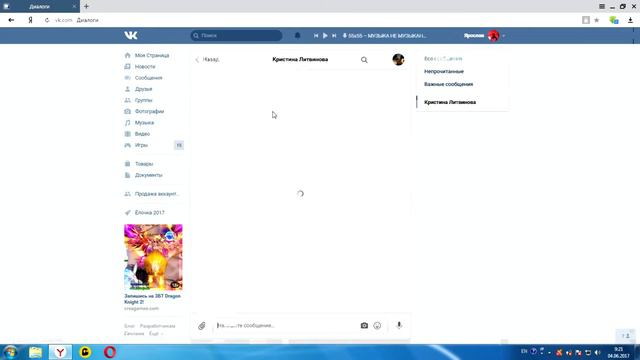The width and height of the screenshot is (640, 360).
Task: Click the microphone voice message icon
Action: (x=399, y=325)
